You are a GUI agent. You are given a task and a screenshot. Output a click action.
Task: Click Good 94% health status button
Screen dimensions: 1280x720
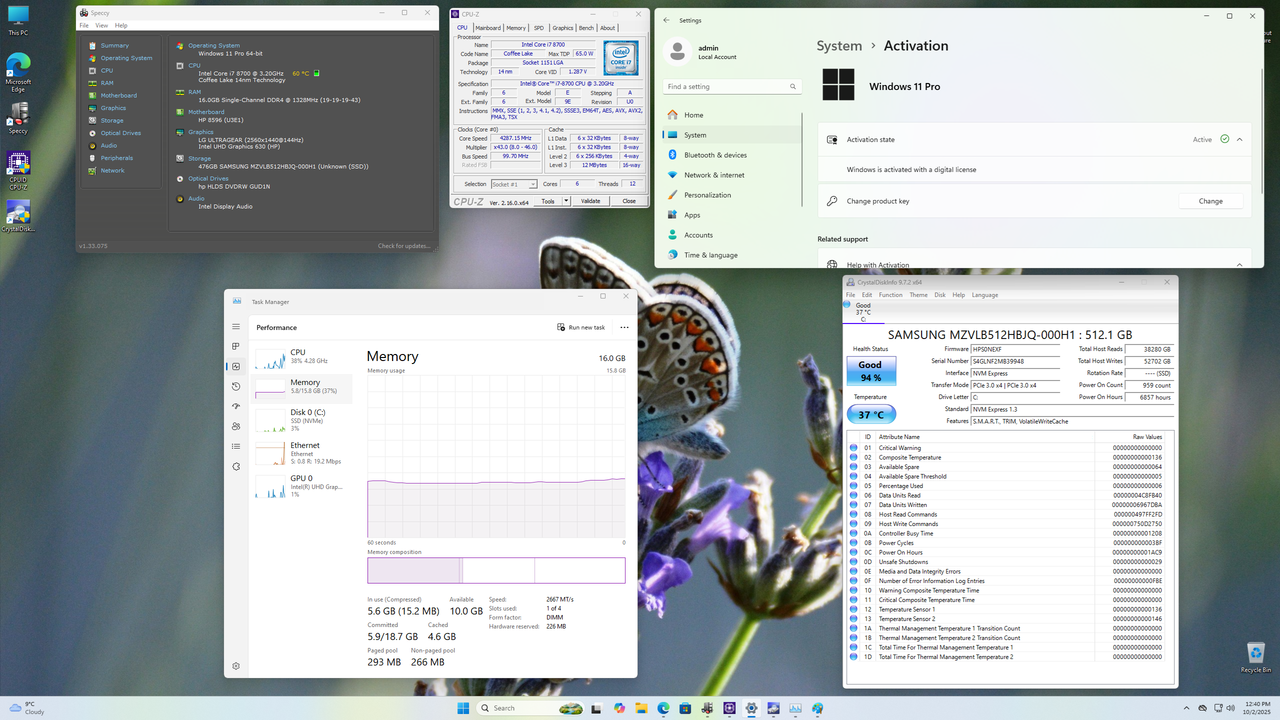coord(870,371)
